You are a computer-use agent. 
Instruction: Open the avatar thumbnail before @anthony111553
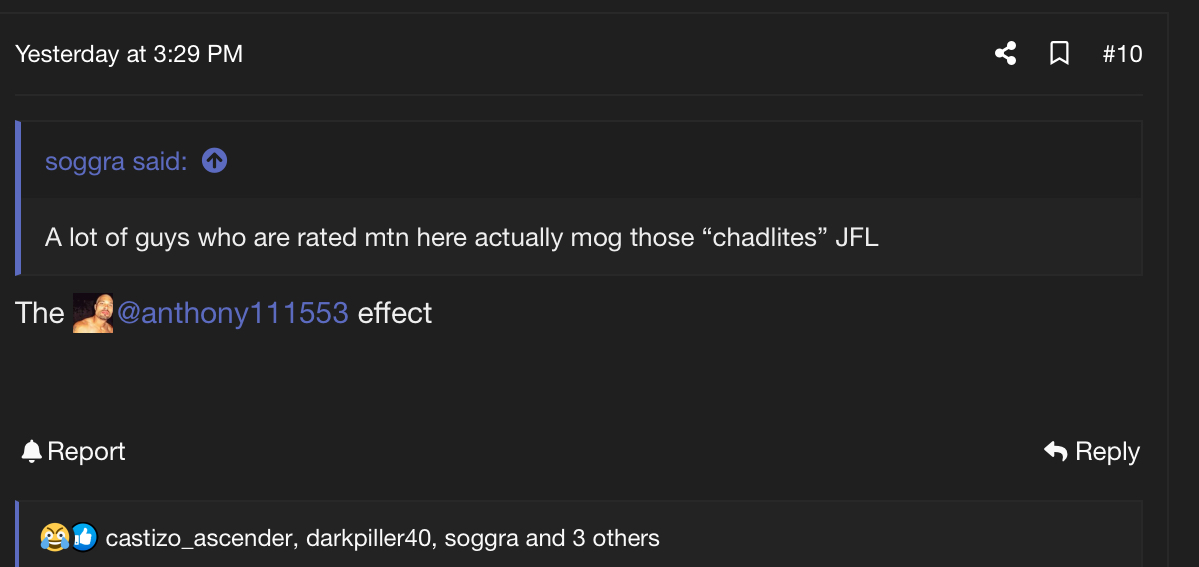[93, 313]
